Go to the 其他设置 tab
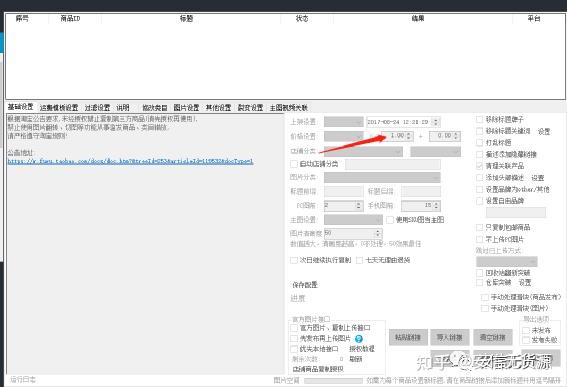 point(218,108)
